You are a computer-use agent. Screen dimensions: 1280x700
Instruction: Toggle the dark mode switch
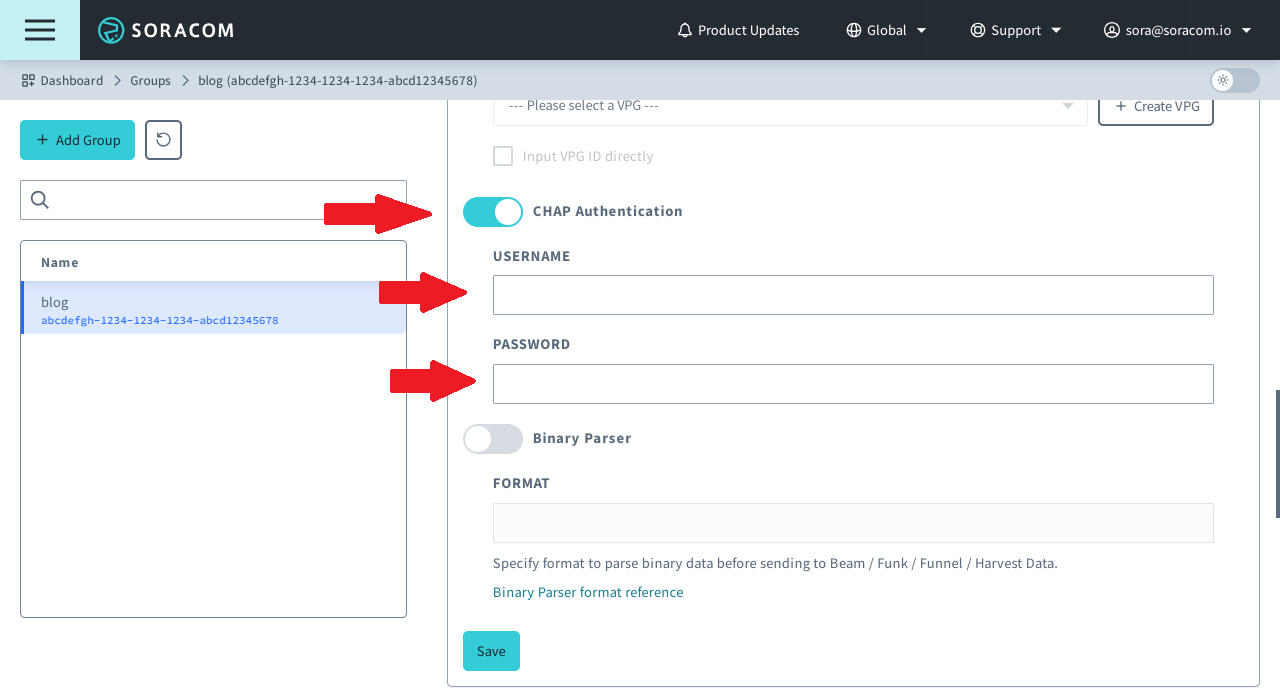point(1234,80)
